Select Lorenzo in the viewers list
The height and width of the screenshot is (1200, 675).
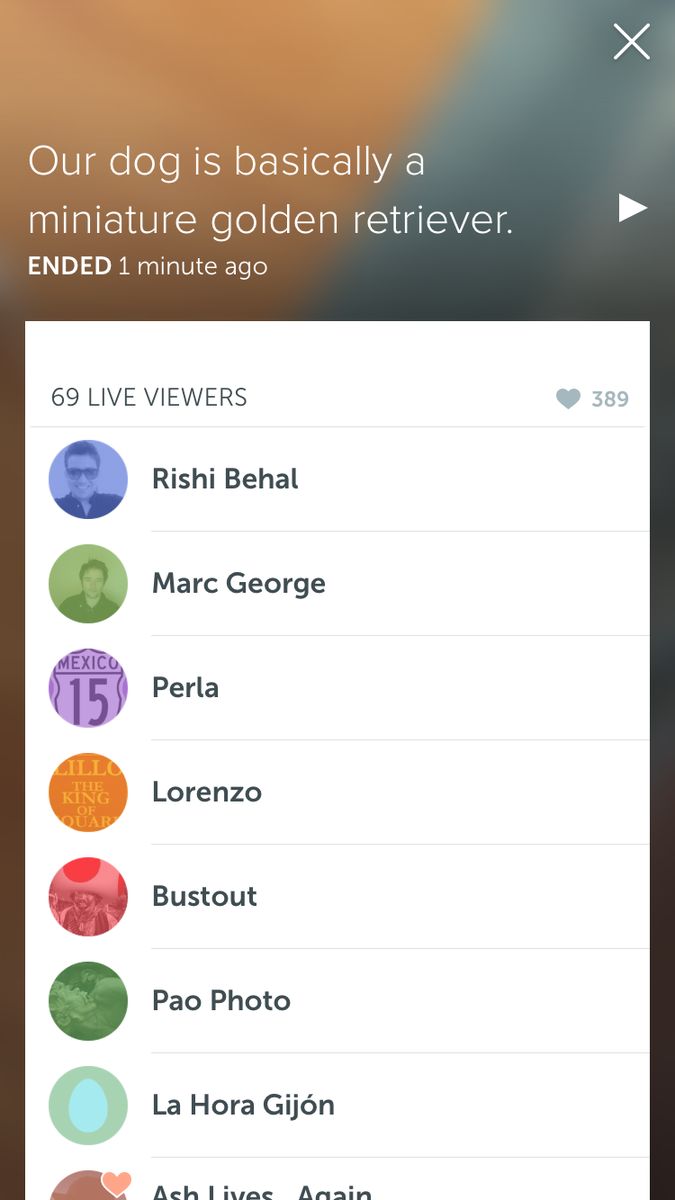(207, 792)
